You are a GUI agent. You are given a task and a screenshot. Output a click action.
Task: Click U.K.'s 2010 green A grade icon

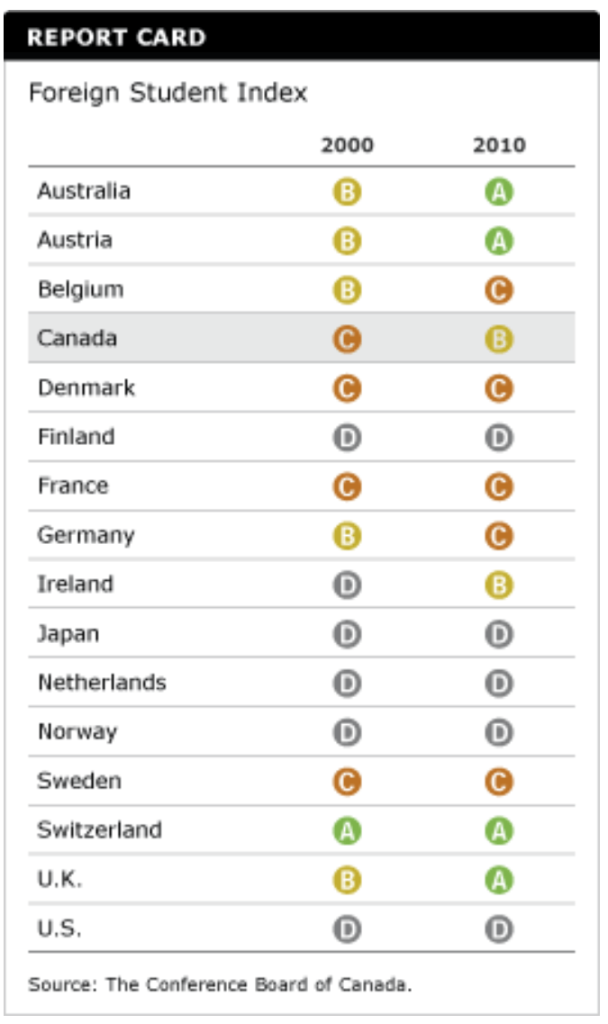(x=498, y=880)
